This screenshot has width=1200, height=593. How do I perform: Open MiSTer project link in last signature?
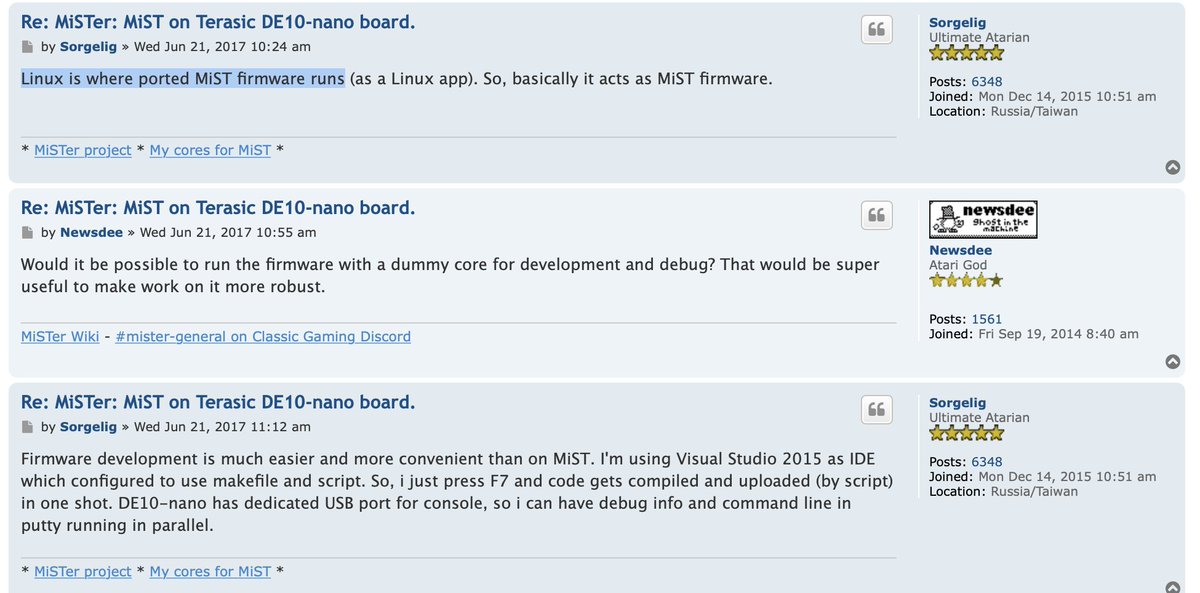coord(83,572)
